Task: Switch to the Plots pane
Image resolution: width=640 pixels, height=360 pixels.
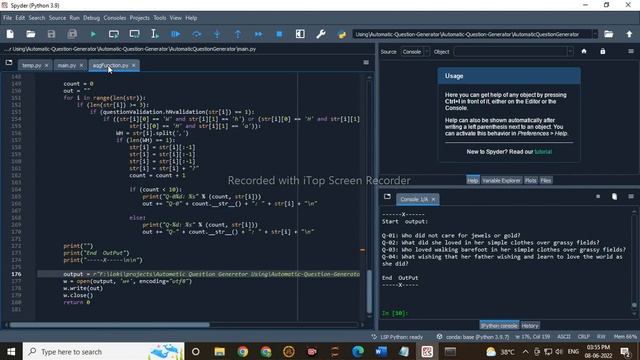Action: 531,180
